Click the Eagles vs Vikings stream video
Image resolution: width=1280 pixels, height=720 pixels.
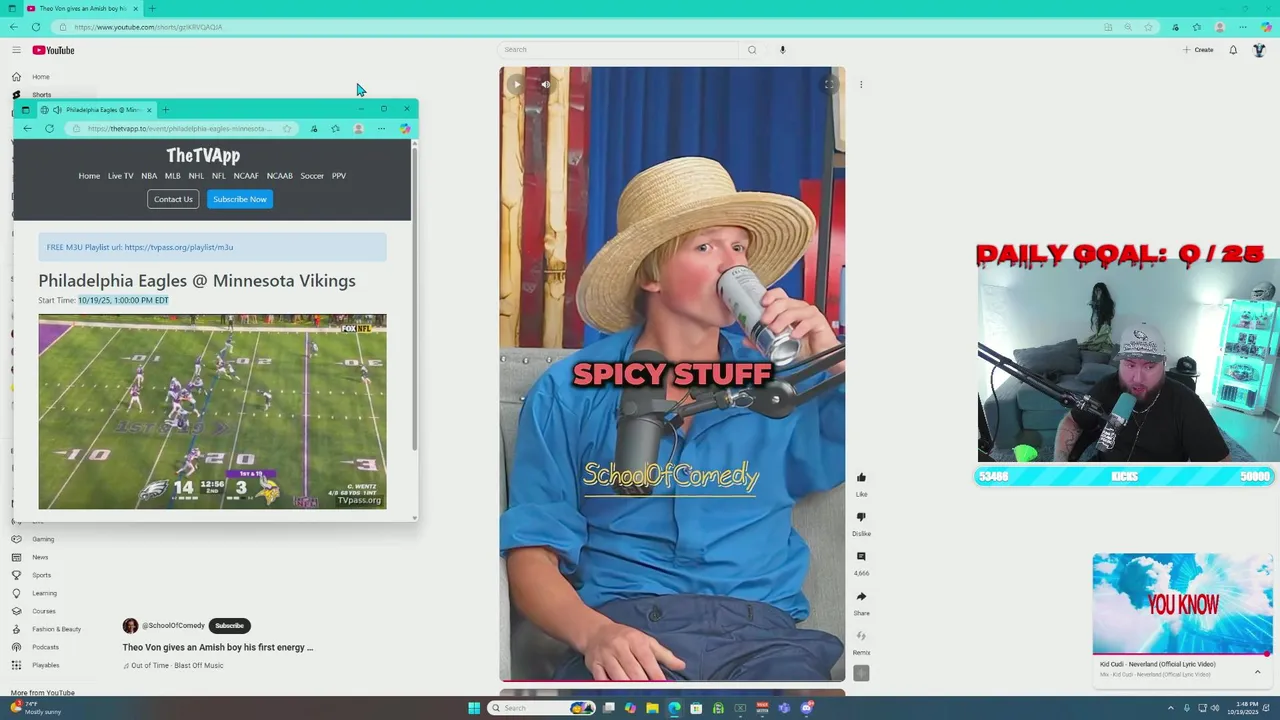(212, 411)
